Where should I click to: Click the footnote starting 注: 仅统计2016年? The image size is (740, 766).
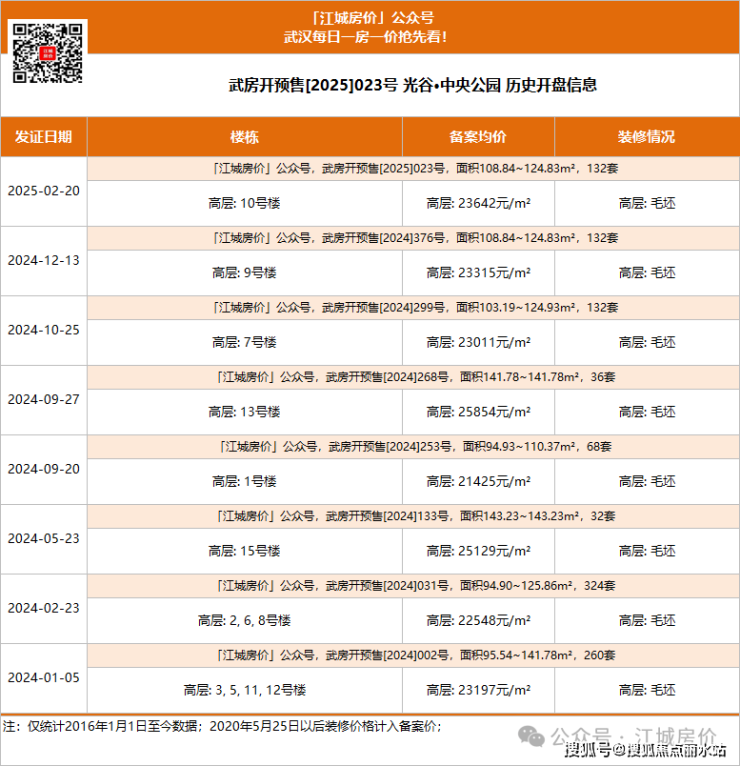coord(222,726)
